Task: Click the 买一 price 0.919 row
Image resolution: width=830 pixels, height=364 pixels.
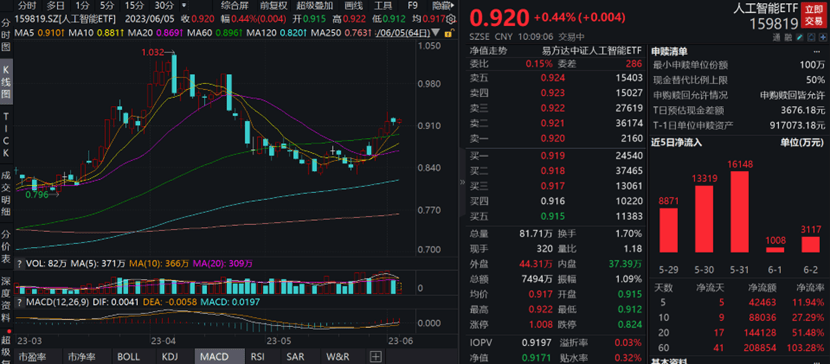Action: pyautogui.click(x=556, y=156)
